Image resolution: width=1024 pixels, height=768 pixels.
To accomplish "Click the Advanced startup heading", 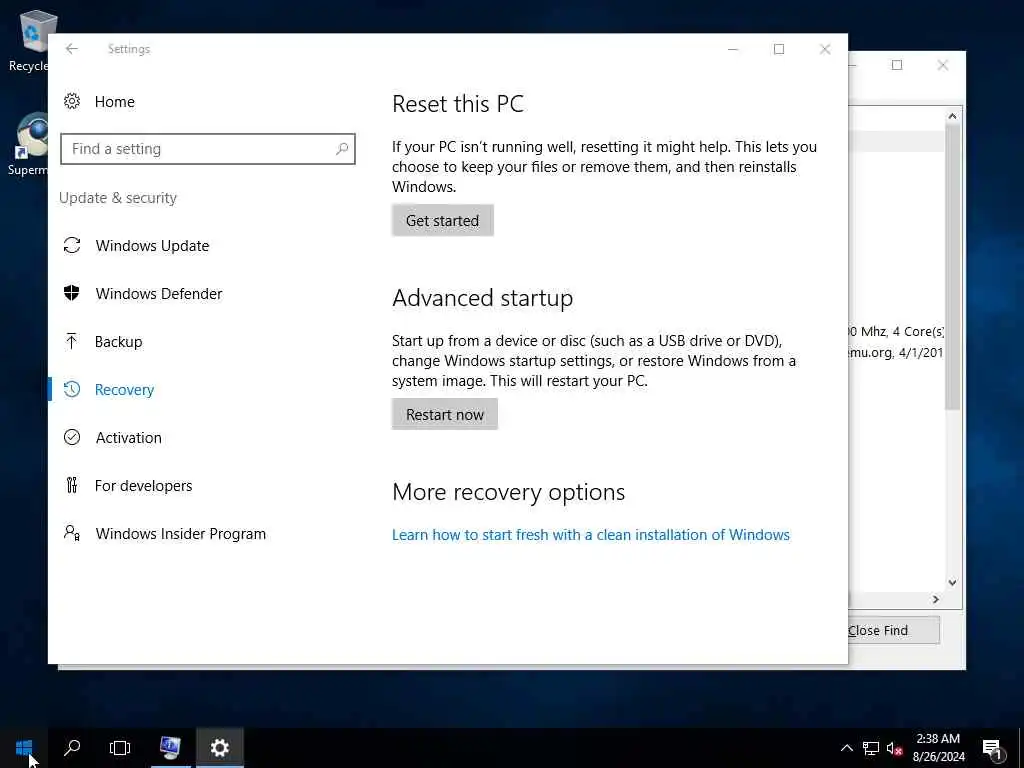I will 483,298.
